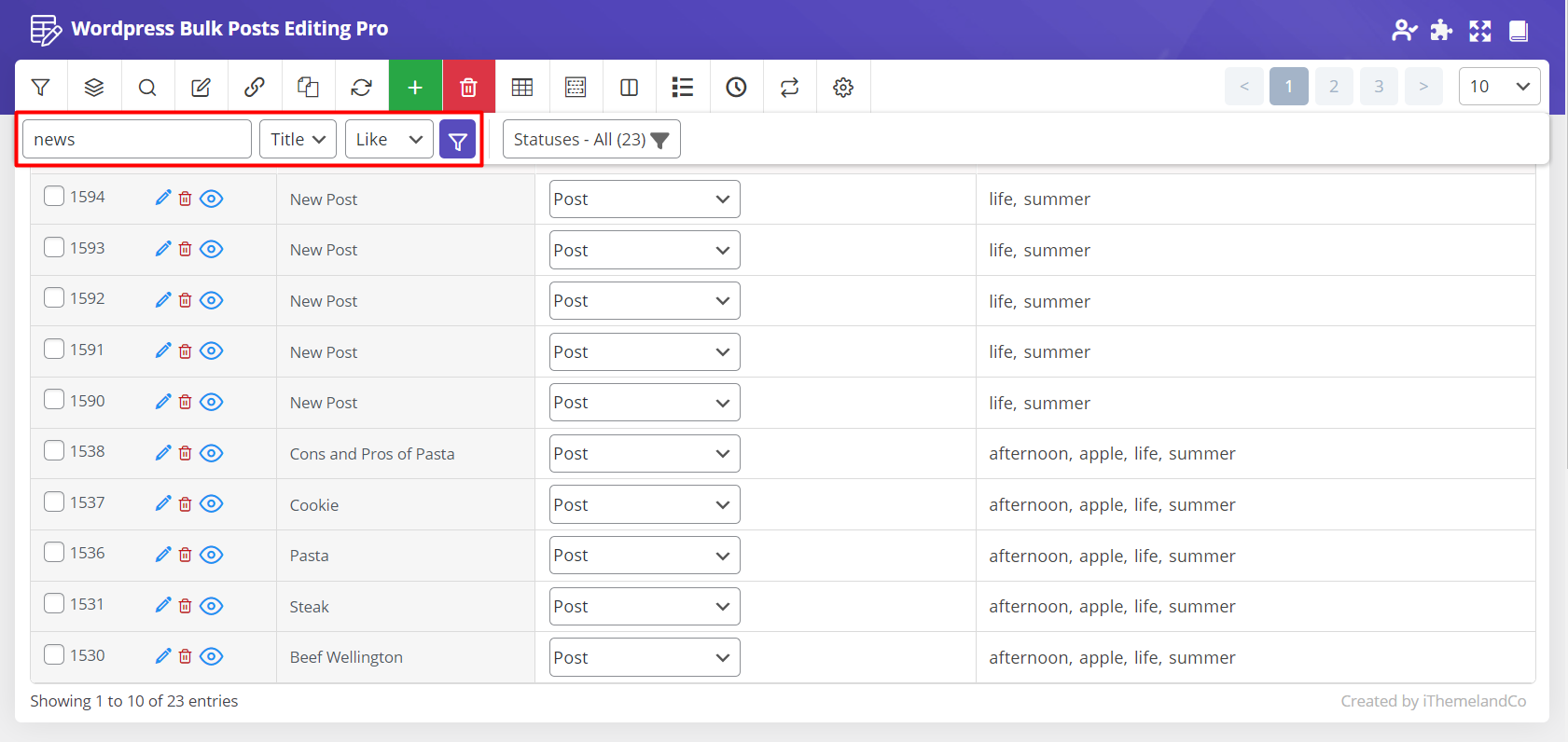The image size is (1568, 742).
Task: Open post type dropdown for Beef Wellington
Action: tap(645, 657)
